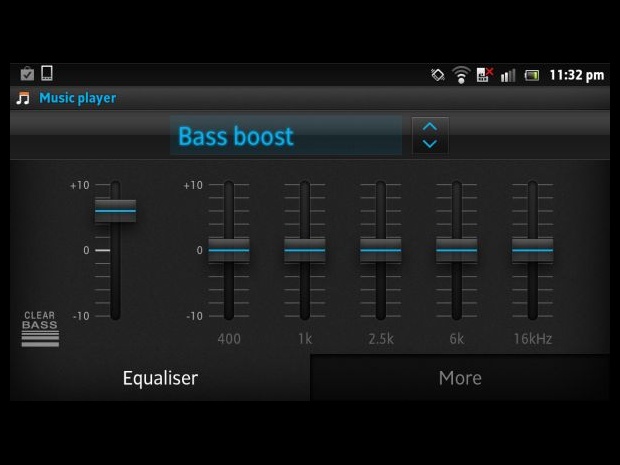The image size is (620, 465).
Task: Click the 1k frequency label
Action: [x=305, y=339]
